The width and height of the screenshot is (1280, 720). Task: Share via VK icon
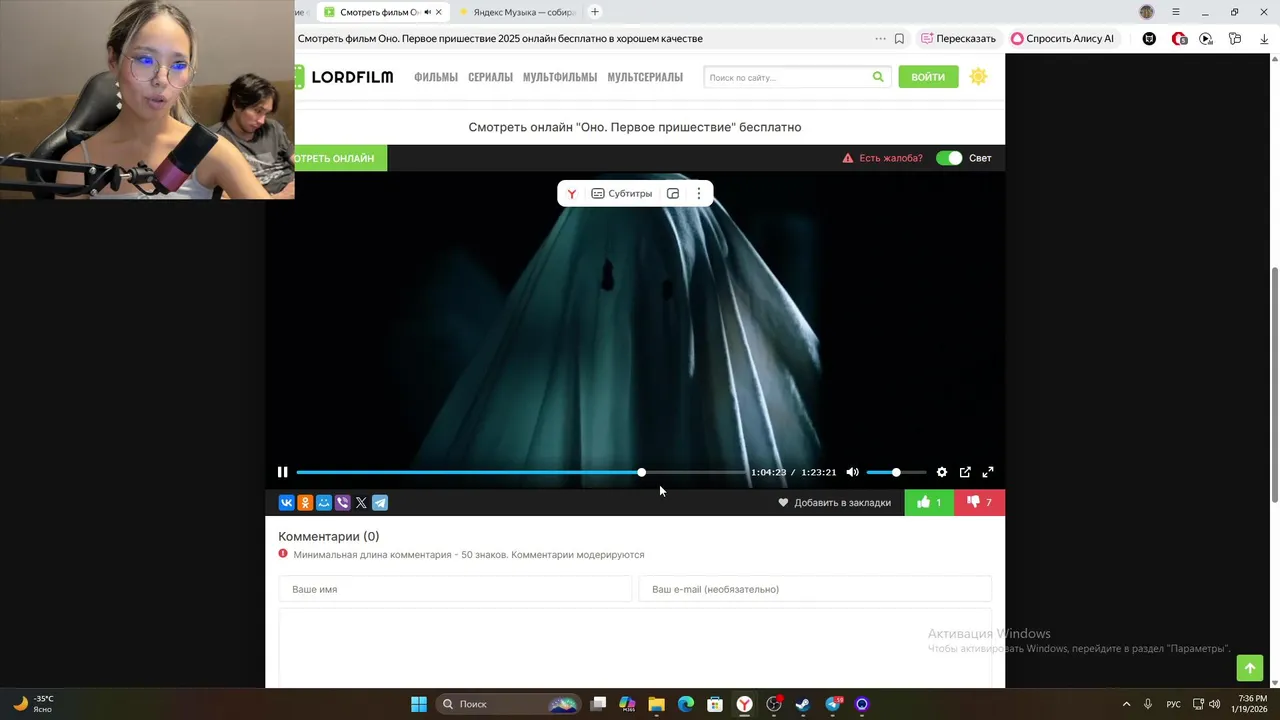point(286,503)
